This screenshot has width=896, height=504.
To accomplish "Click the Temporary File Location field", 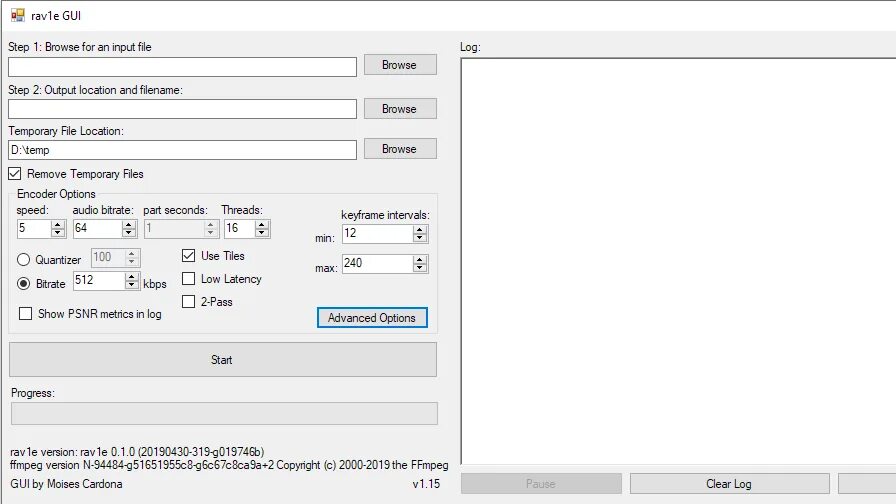I will pyautogui.click(x=182, y=150).
